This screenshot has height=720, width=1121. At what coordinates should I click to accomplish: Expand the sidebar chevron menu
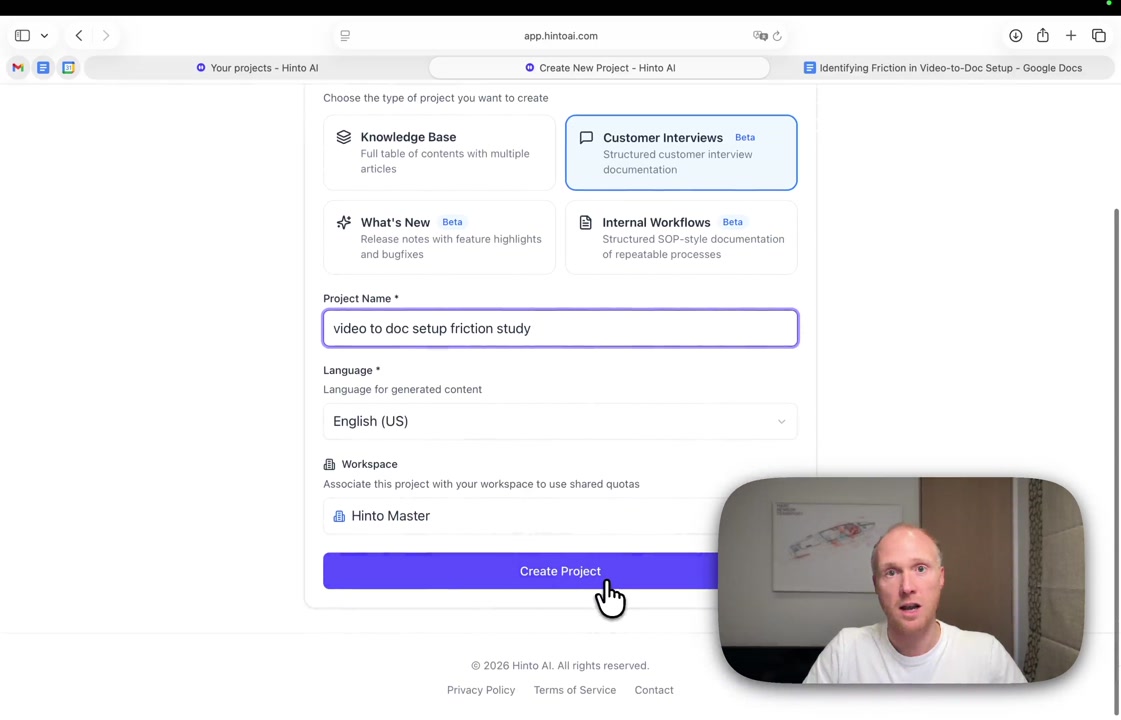click(x=44, y=36)
